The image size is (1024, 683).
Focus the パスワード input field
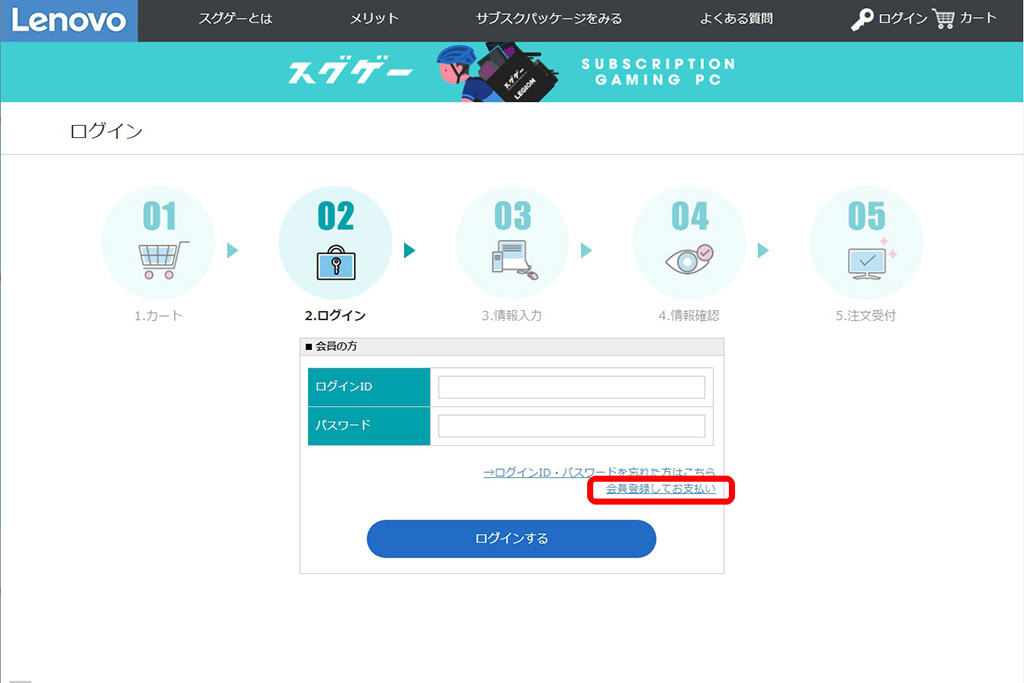[571, 426]
